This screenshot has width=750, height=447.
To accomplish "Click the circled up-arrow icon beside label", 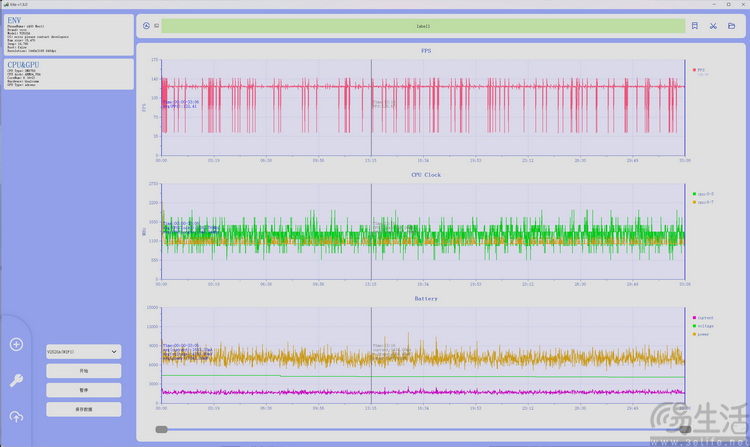I will click(x=146, y=26).
